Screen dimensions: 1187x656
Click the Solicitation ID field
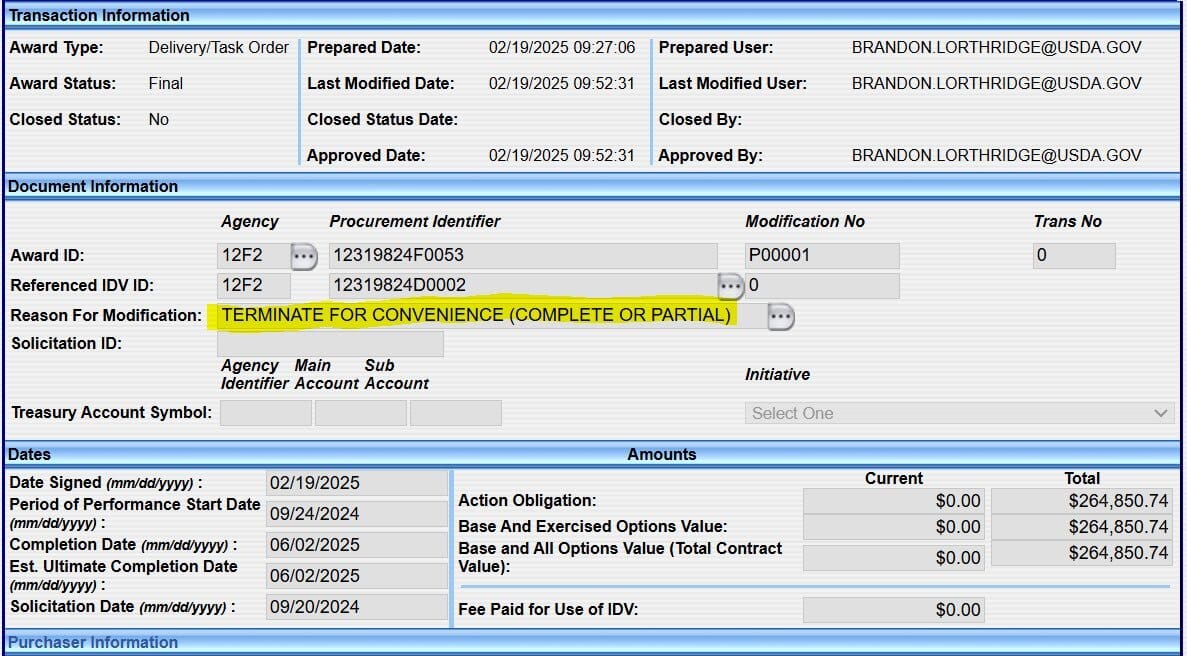click(x=330, y=344)
